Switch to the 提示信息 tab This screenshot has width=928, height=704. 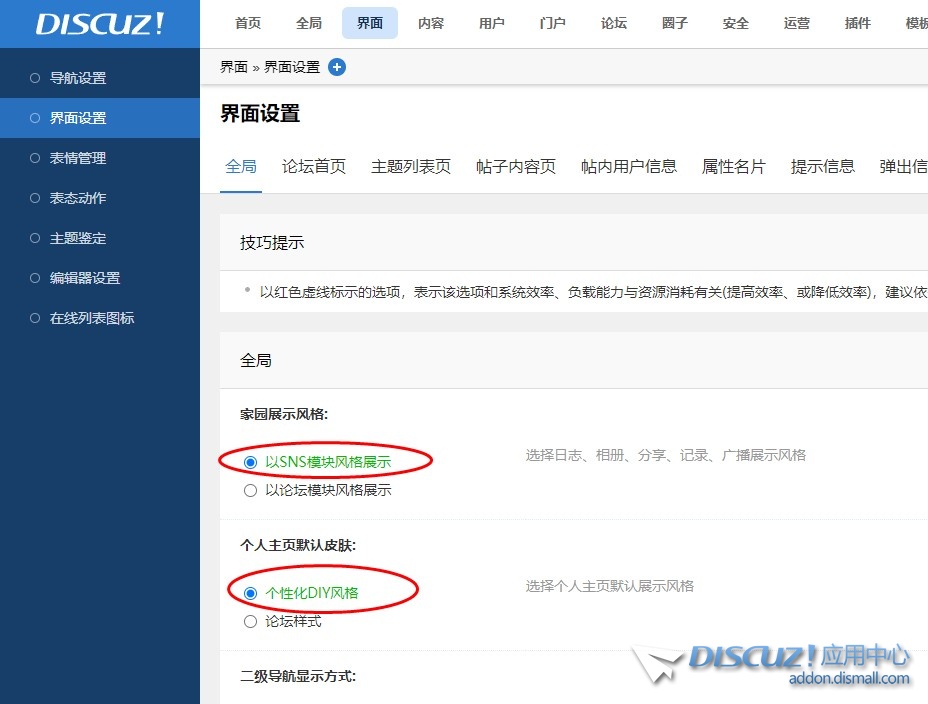823,167
